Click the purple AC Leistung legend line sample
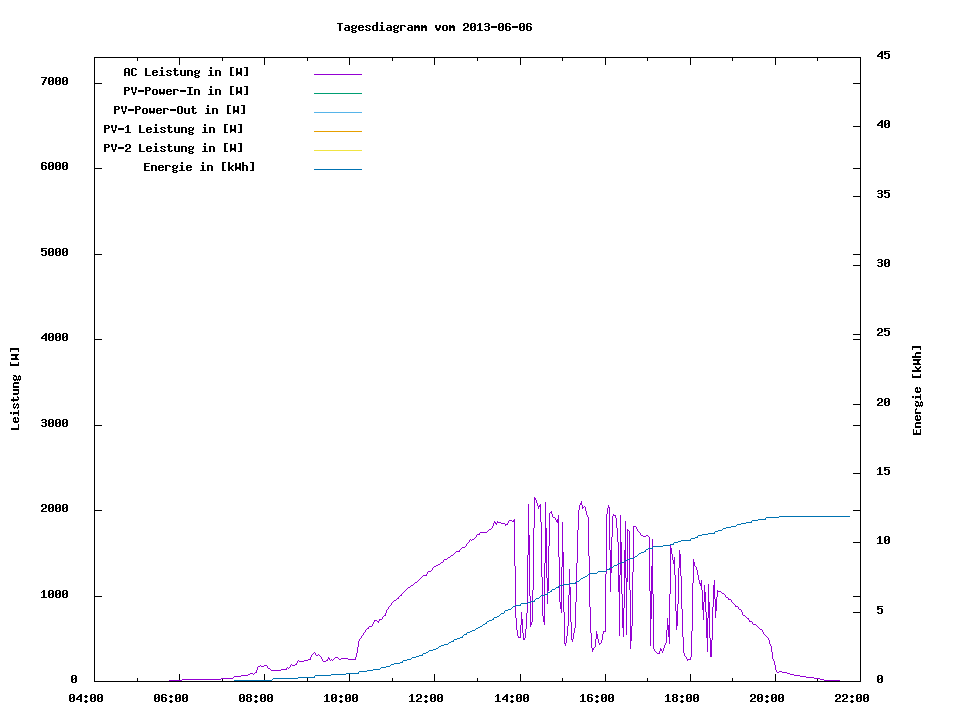 coord(337,74)
